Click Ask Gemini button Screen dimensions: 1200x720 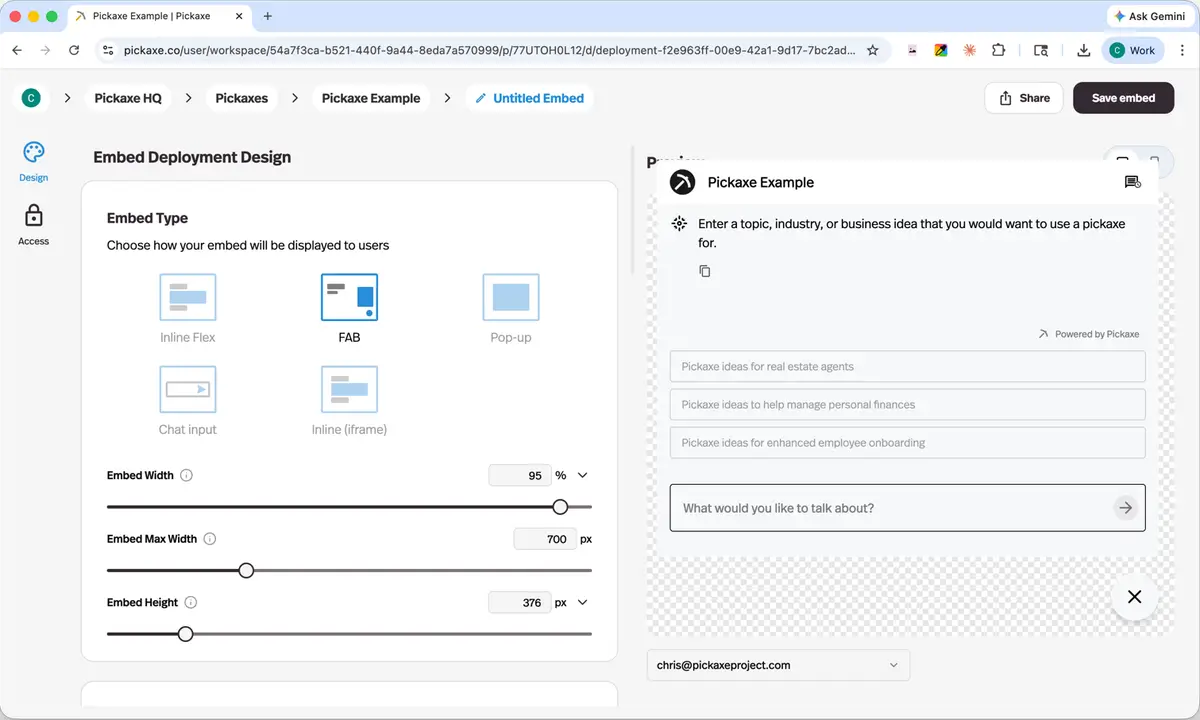click(1149, 16)
